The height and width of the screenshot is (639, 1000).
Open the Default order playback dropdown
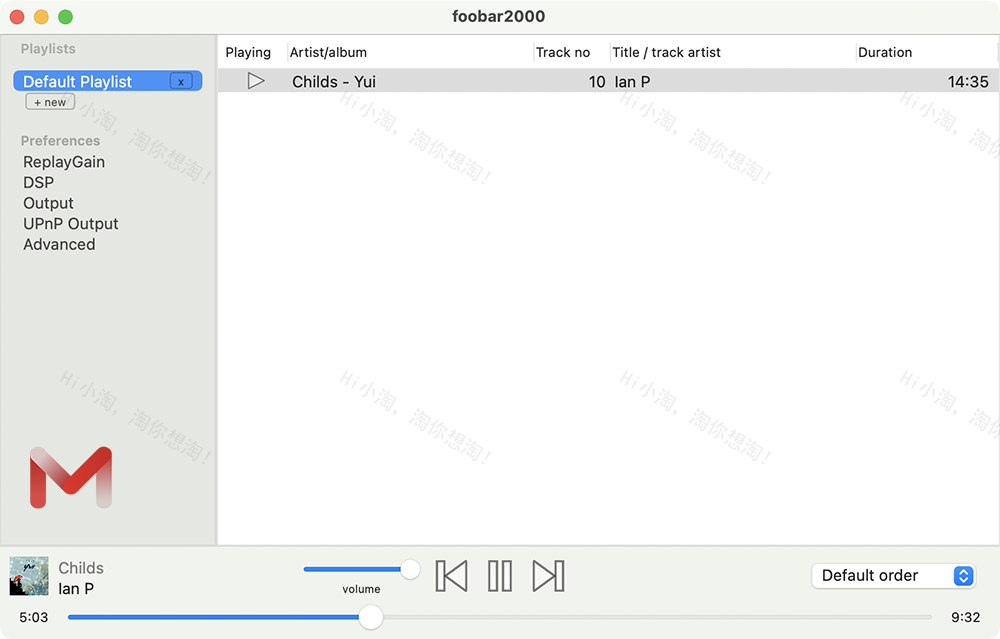point(893,576)
